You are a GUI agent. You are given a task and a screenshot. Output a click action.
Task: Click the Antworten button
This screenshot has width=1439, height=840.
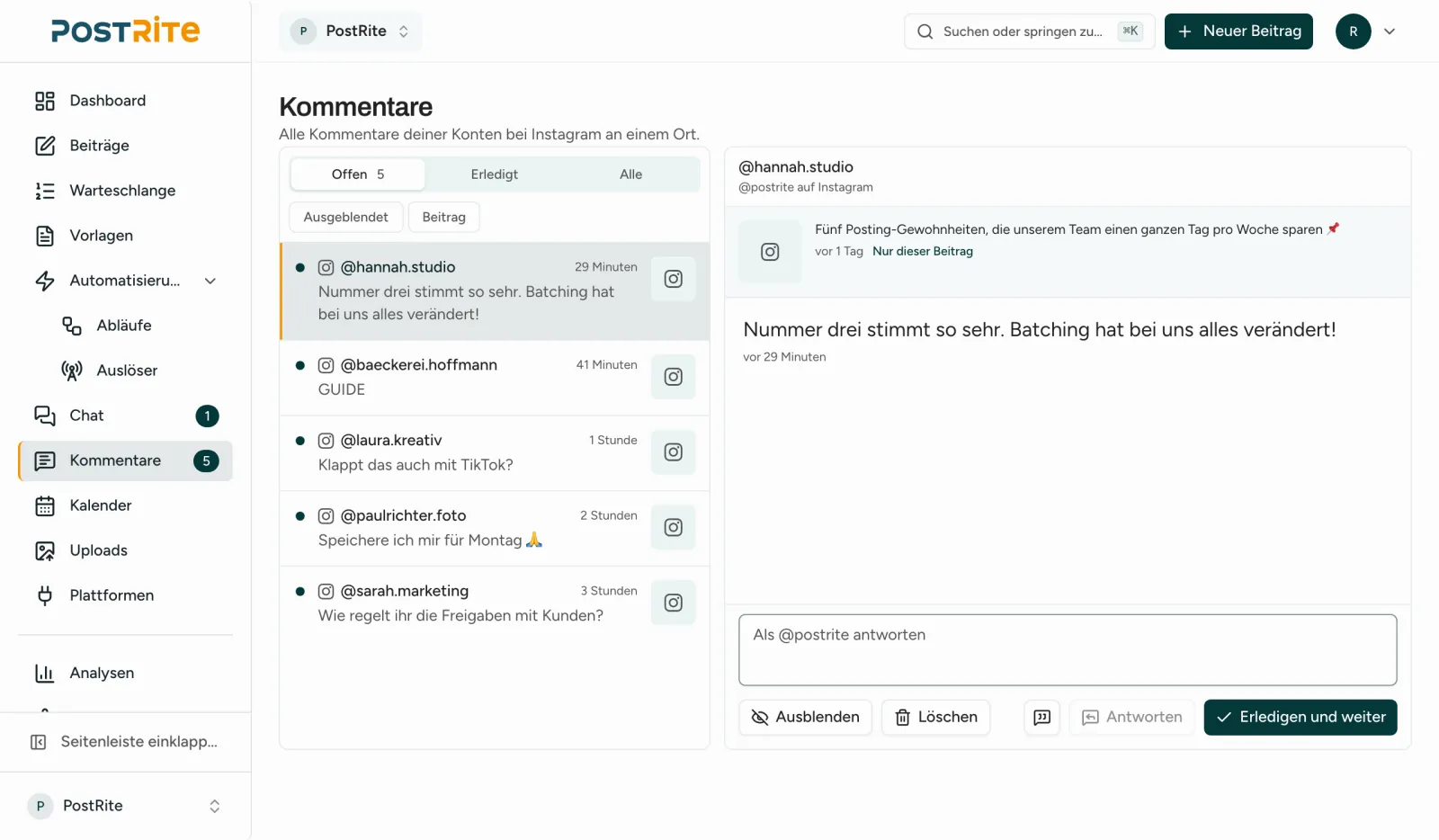pos(1132,718)
